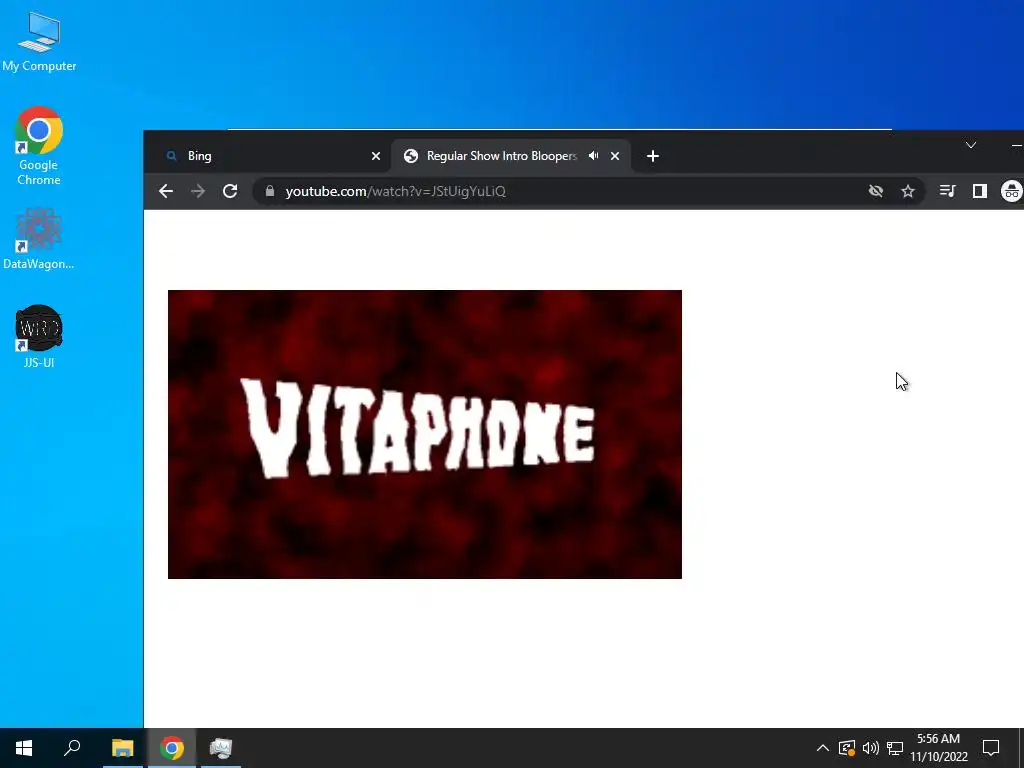
Task: Open third-party cookies blocked eye icon
Action: tap(876, 191)
